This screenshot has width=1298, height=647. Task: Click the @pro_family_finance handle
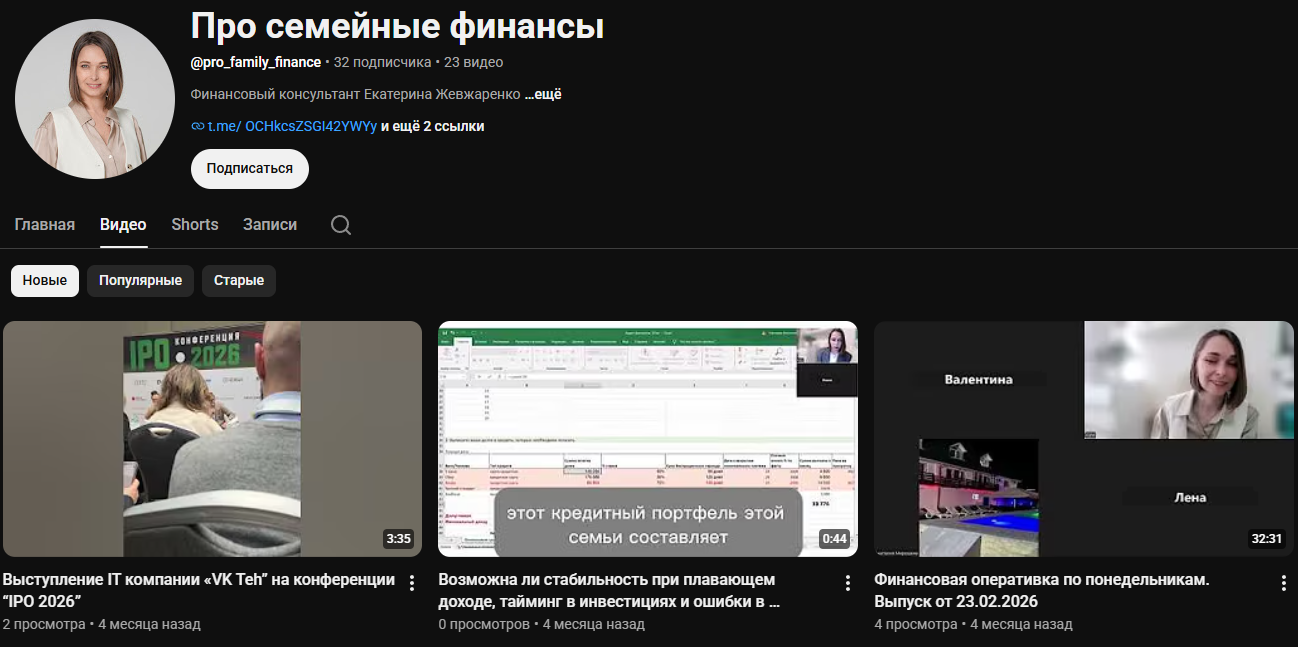tap(256, 62)
